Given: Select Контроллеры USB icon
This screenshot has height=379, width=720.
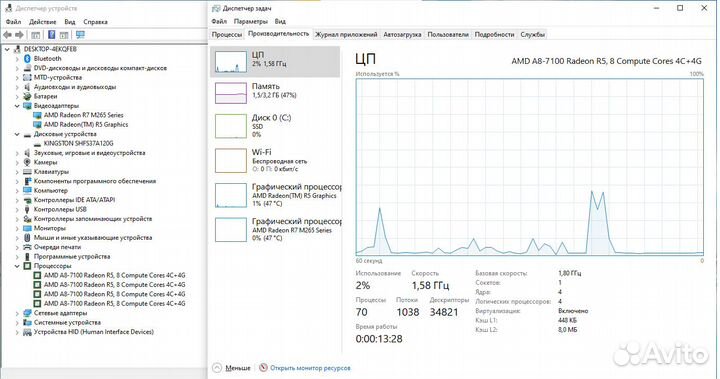Looking at the screenshot, I should pos(27,209).
